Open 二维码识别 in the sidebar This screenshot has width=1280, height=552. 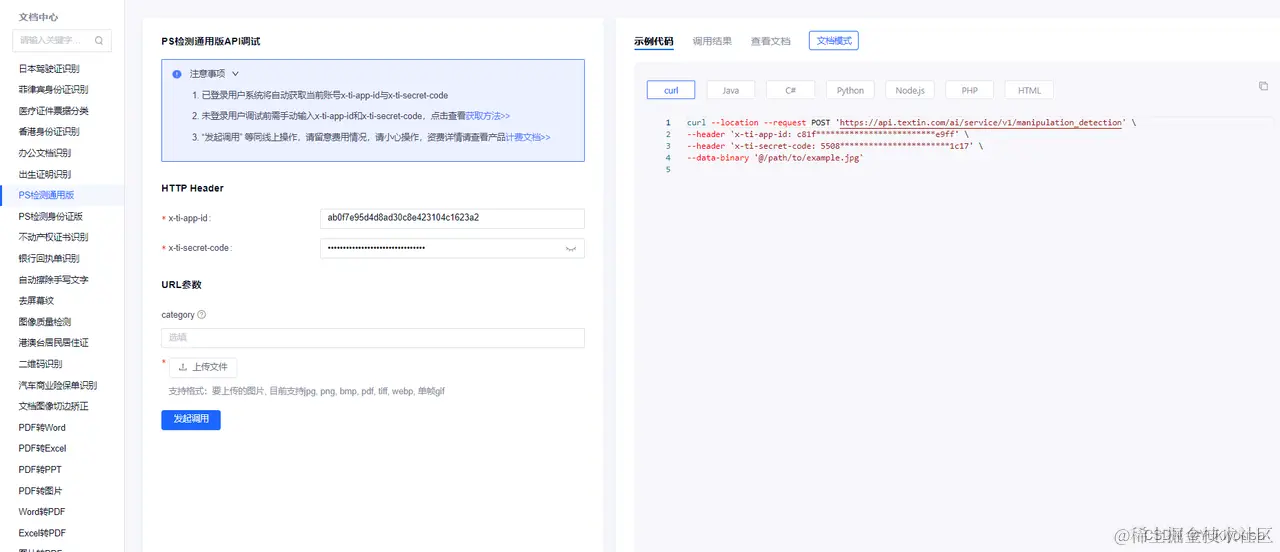pyautogui.click(x=40, y=364)
